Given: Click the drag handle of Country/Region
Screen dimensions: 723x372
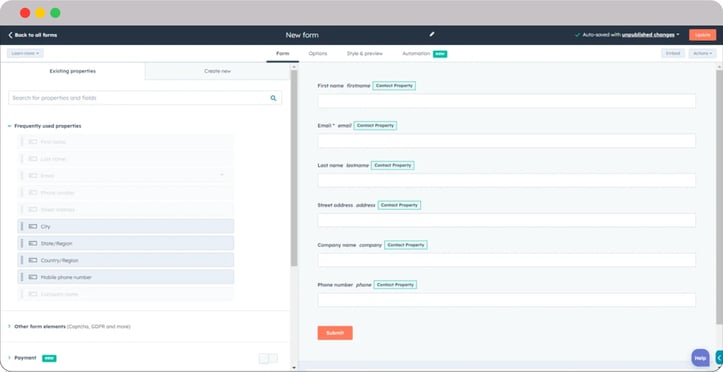Looking at the screenshot, I should coord(22,260).
